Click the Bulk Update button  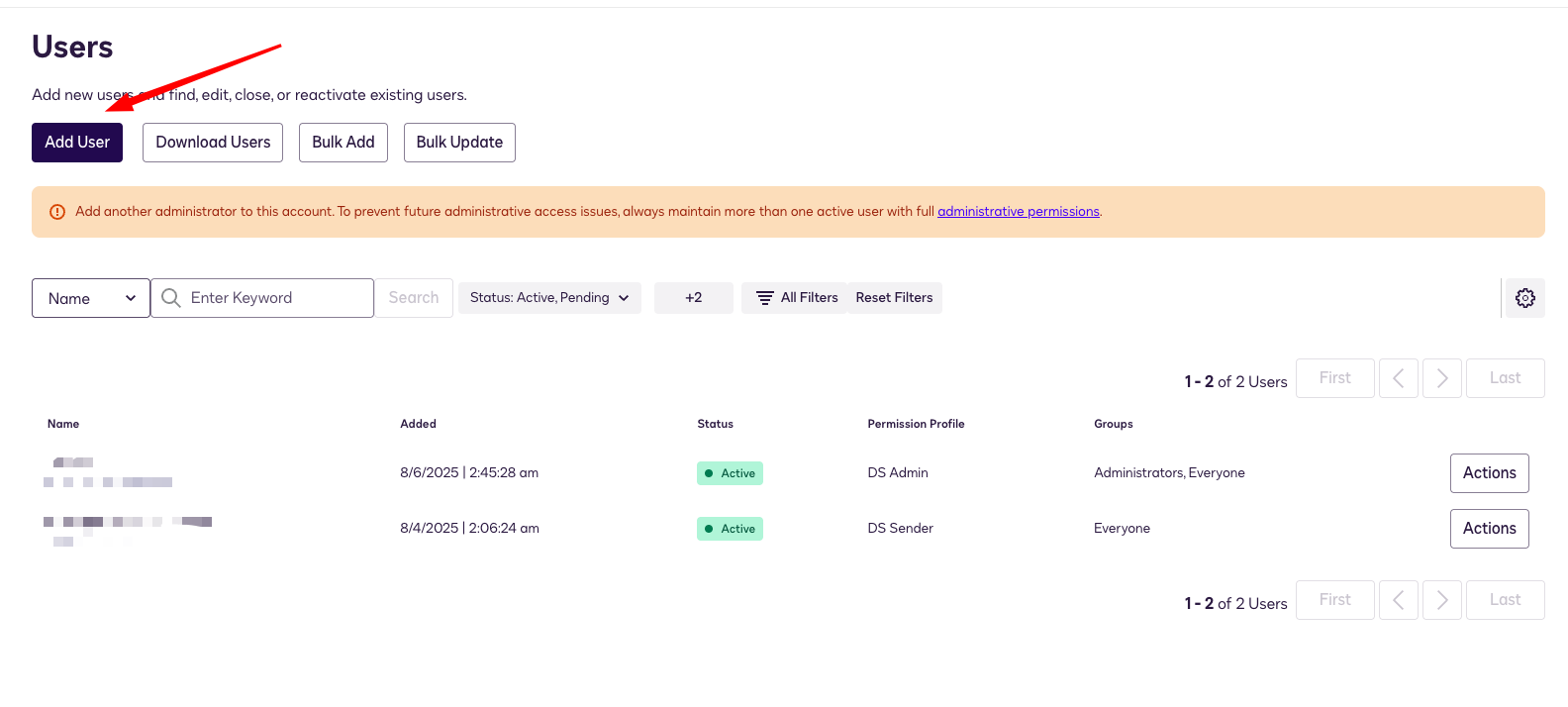pyautogui.click(x=459, y=143)
